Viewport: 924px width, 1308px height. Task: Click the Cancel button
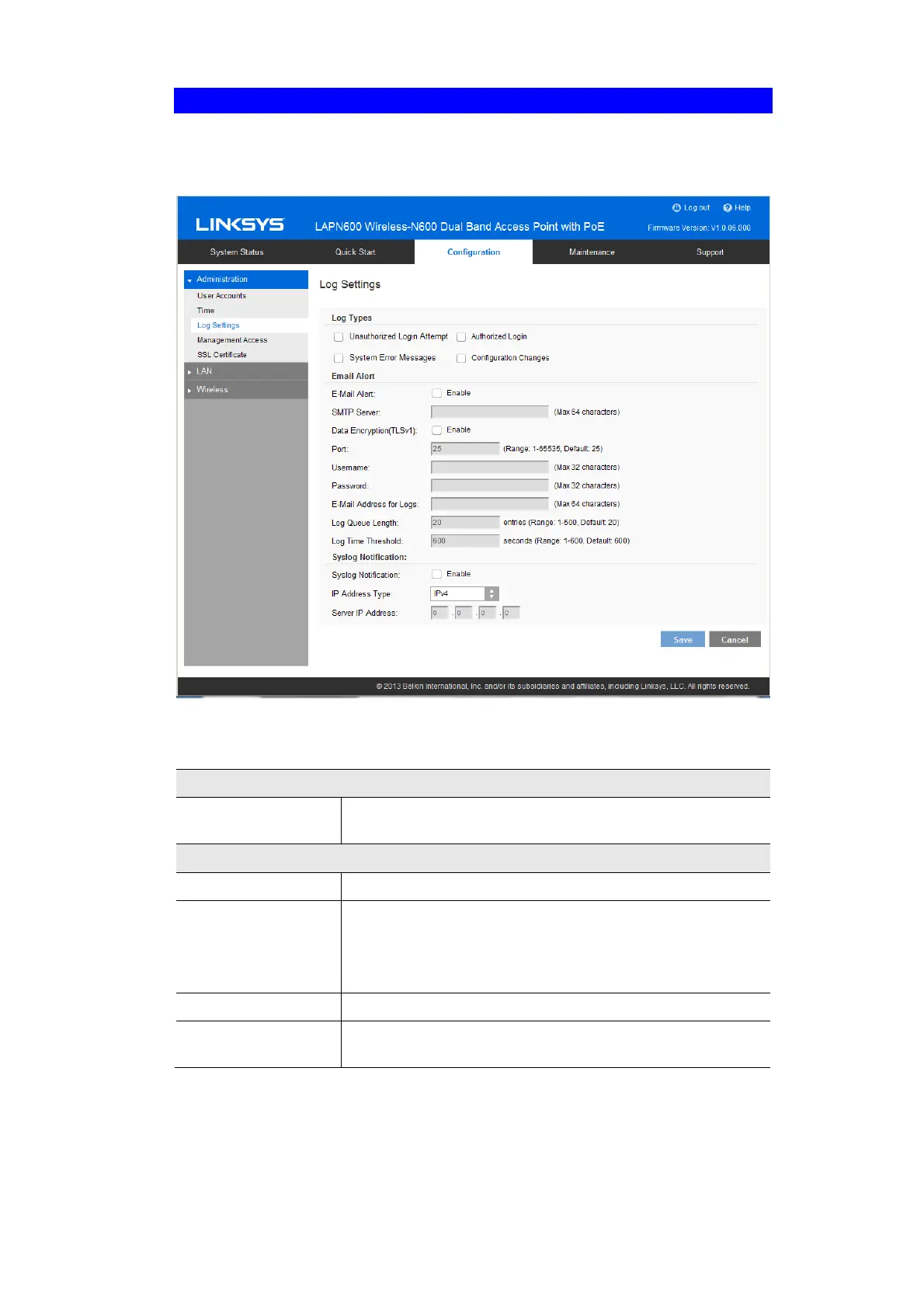pos(735,639)
